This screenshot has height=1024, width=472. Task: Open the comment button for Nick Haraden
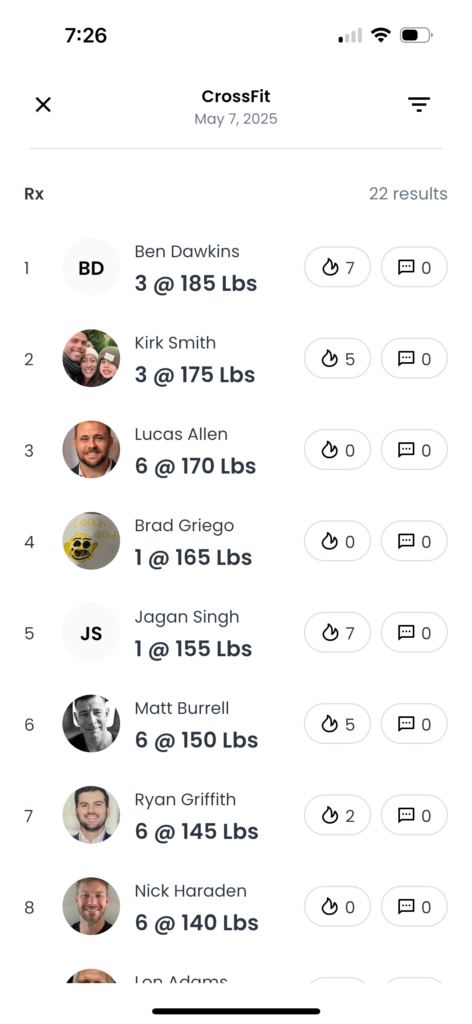click(x=415, y=907)
